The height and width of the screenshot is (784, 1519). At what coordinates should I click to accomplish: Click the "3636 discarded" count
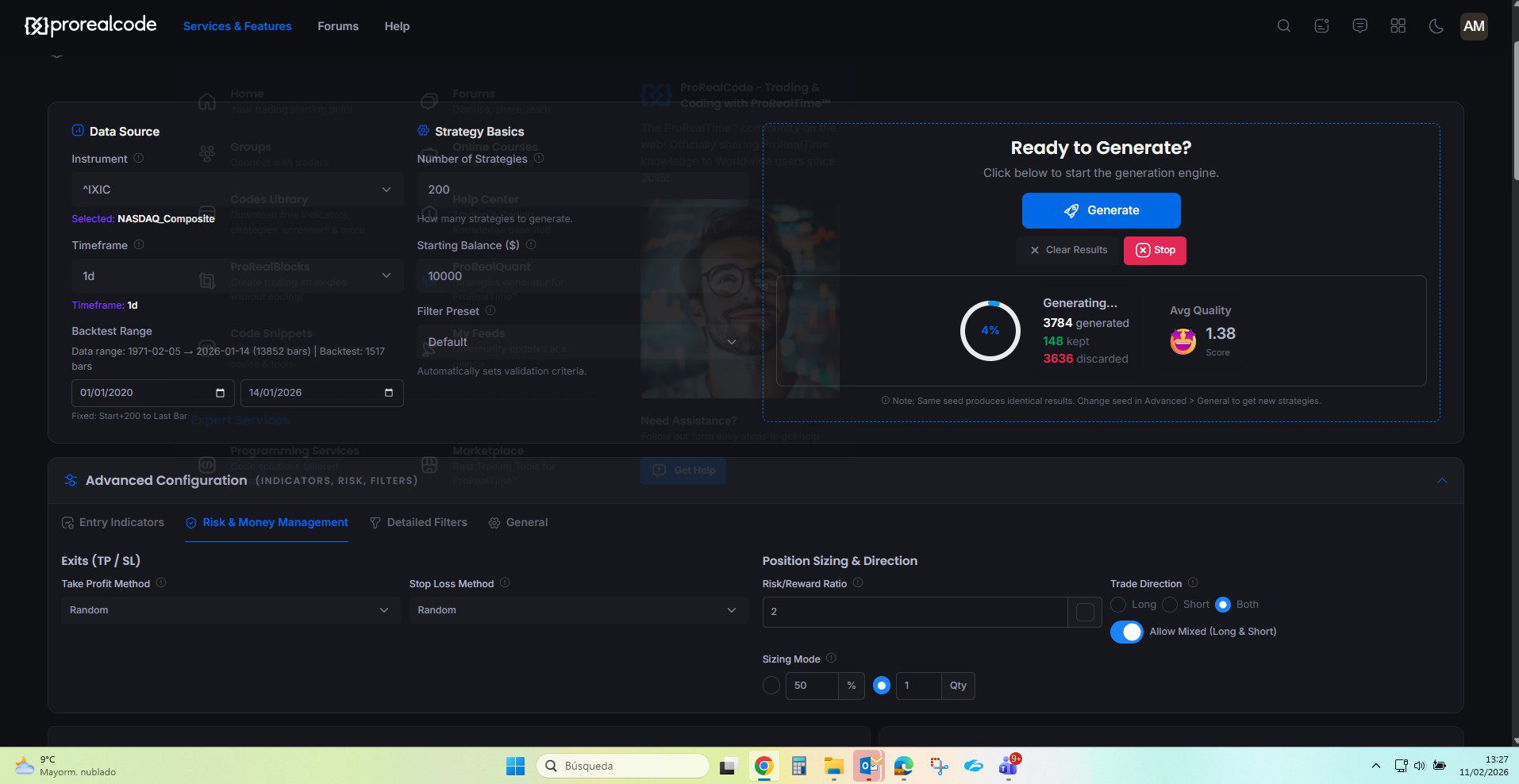click(x=1086, y=359)
